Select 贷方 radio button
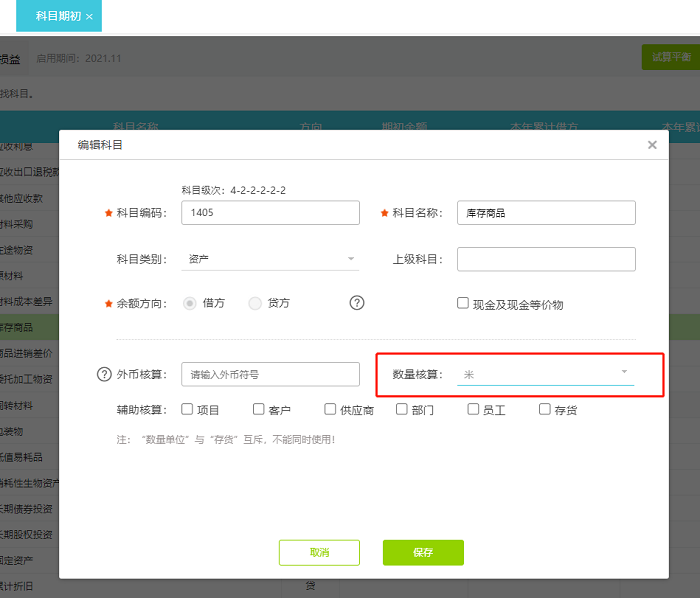 254,303
